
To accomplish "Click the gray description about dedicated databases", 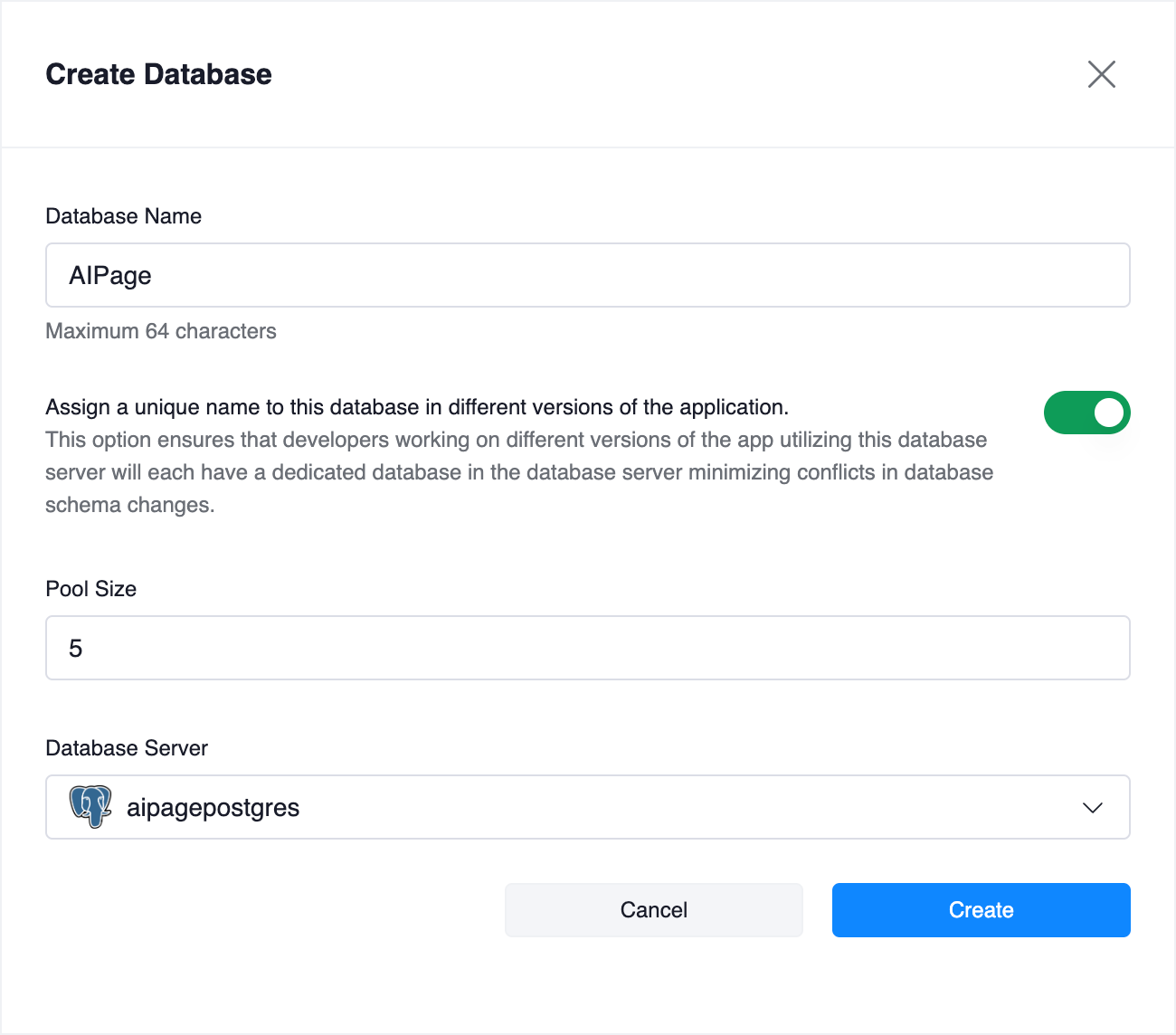I will tap(519, 472).
